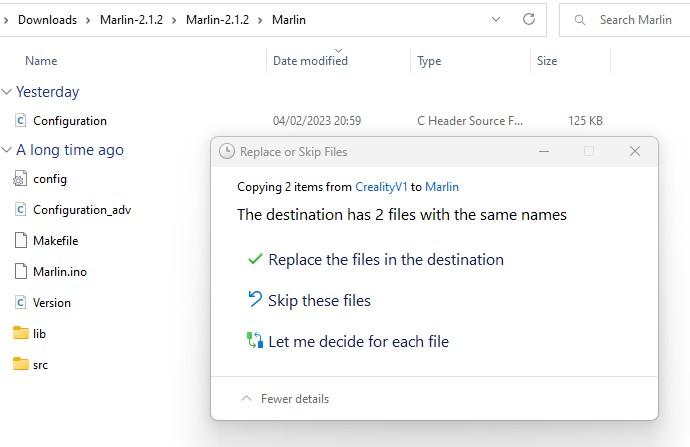Collapse the Yesterday file group

pos(7,92)
